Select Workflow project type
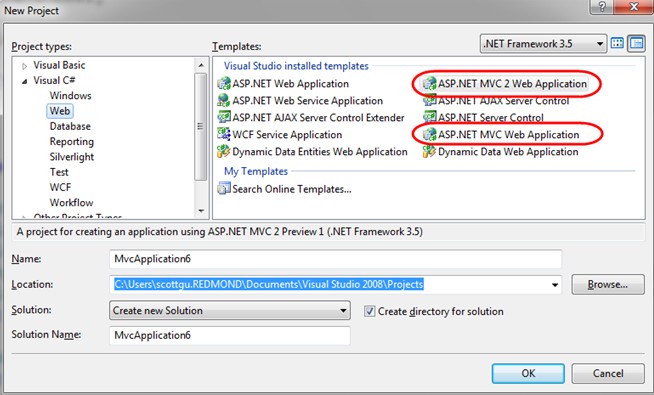This screenshot has height=395, width=654. [71, 203]
